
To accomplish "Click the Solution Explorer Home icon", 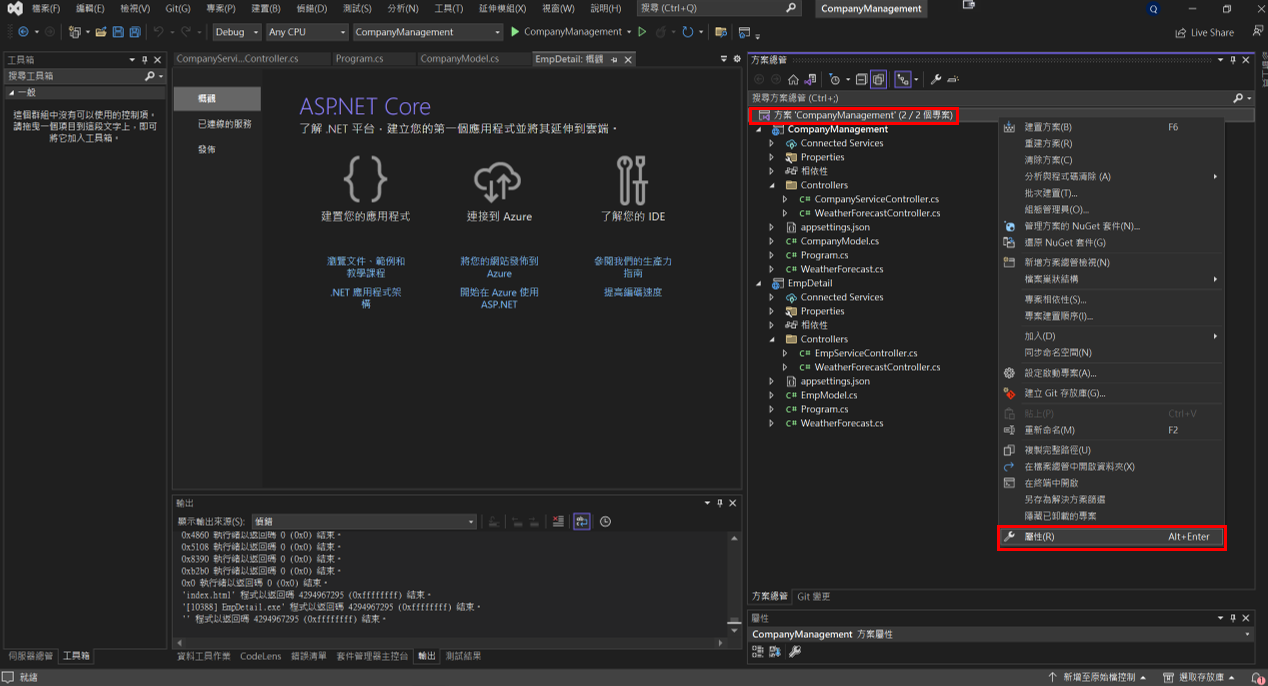I will pyautogui.click(x=793, y=79).
